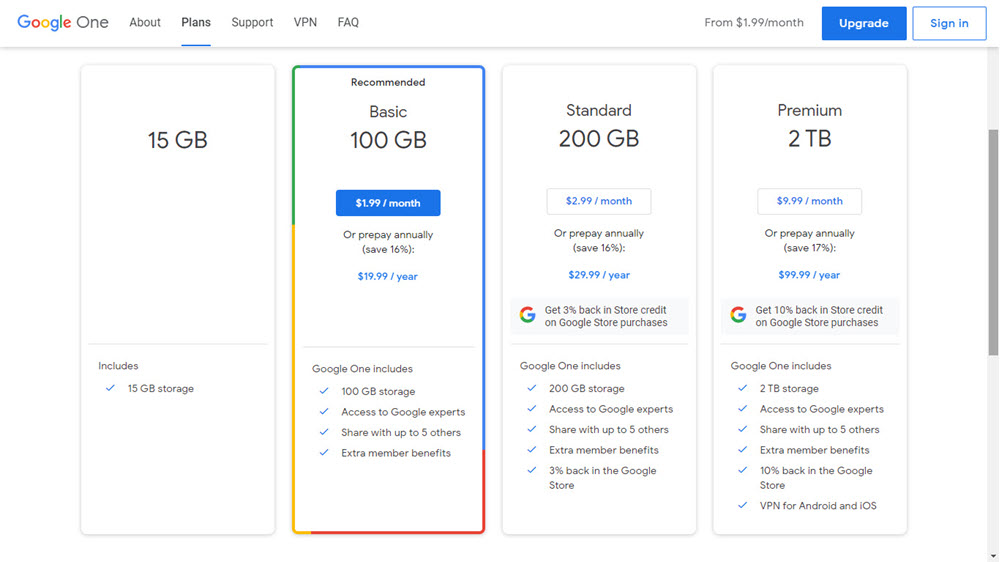Click the page vertical scrollbar

[x=993, y=242]
